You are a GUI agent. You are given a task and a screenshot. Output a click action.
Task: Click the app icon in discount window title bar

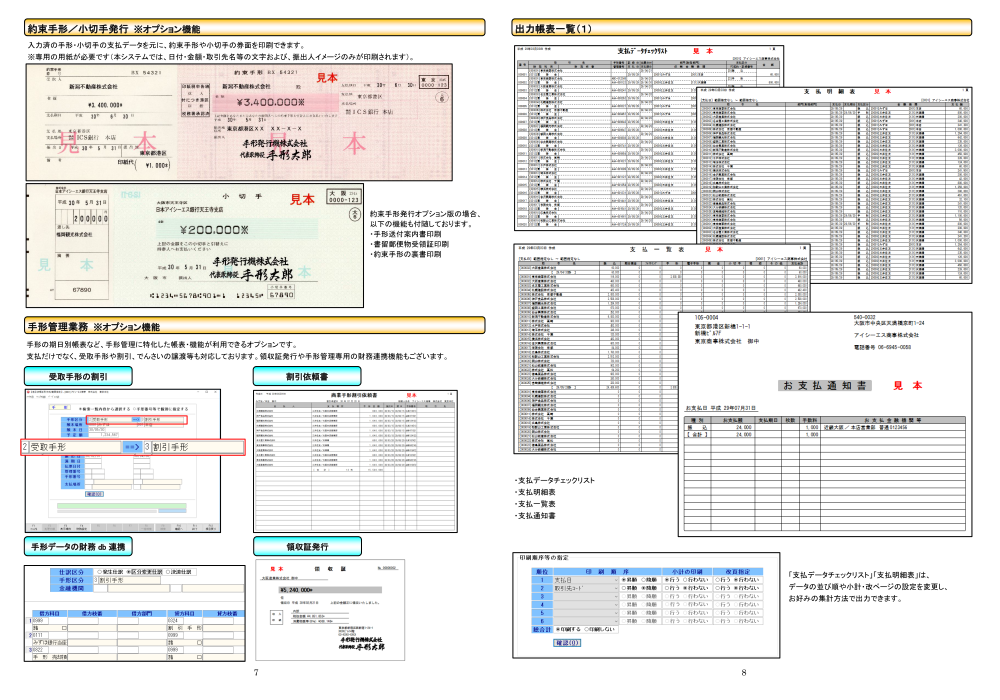(x=28, y=392)
